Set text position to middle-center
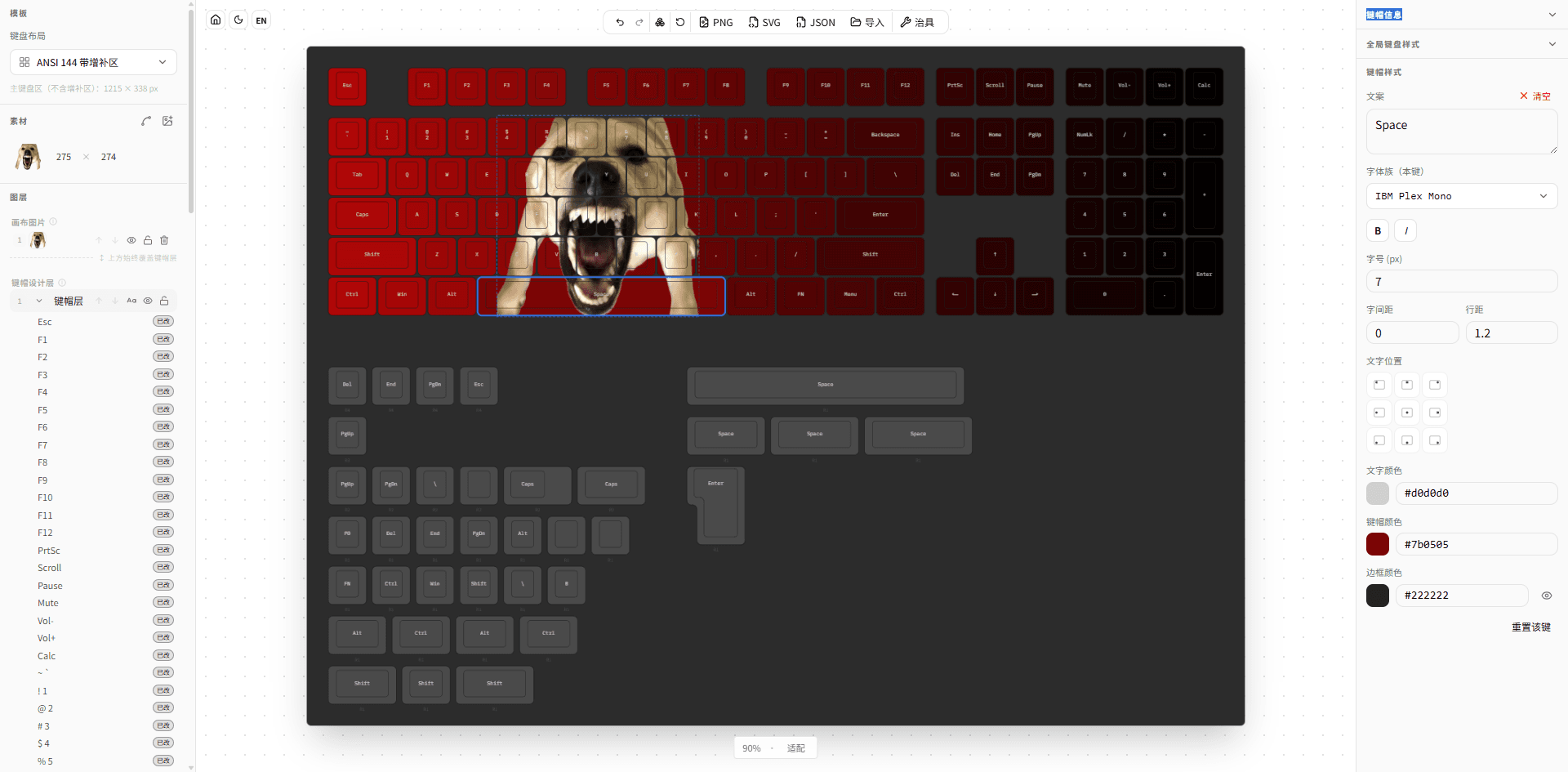1568x772 pixels. (1407, 413)
